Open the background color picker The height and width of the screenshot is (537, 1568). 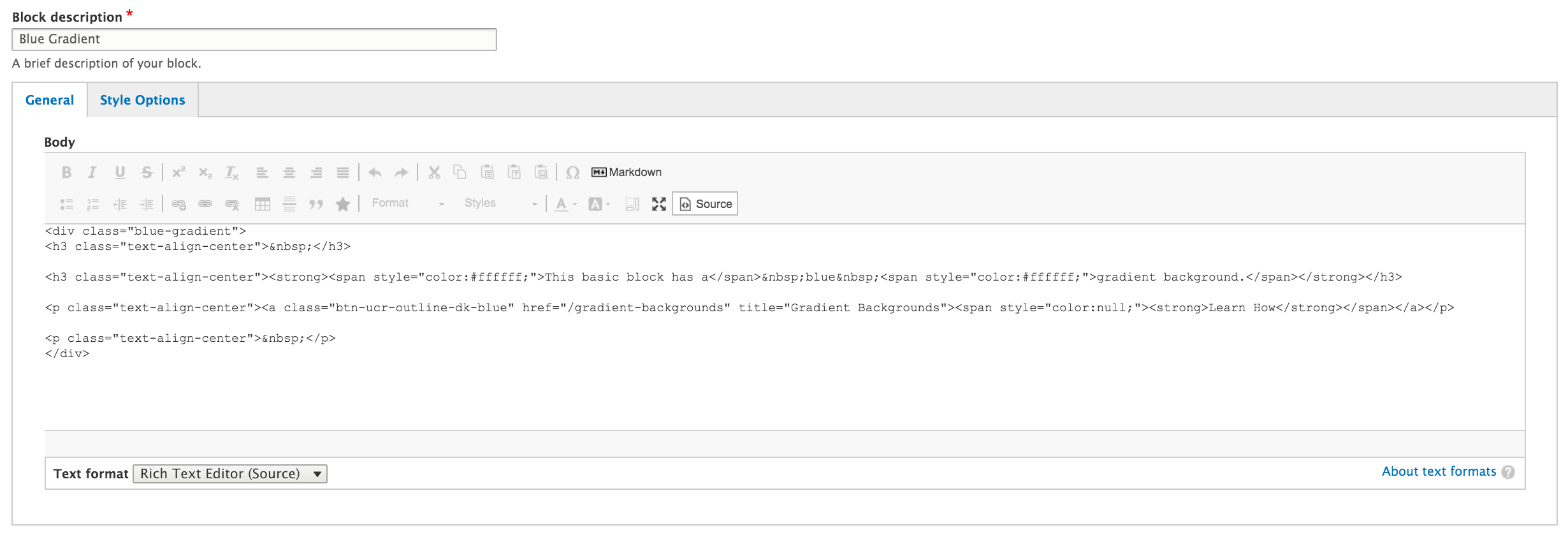[x=599, y=204]
